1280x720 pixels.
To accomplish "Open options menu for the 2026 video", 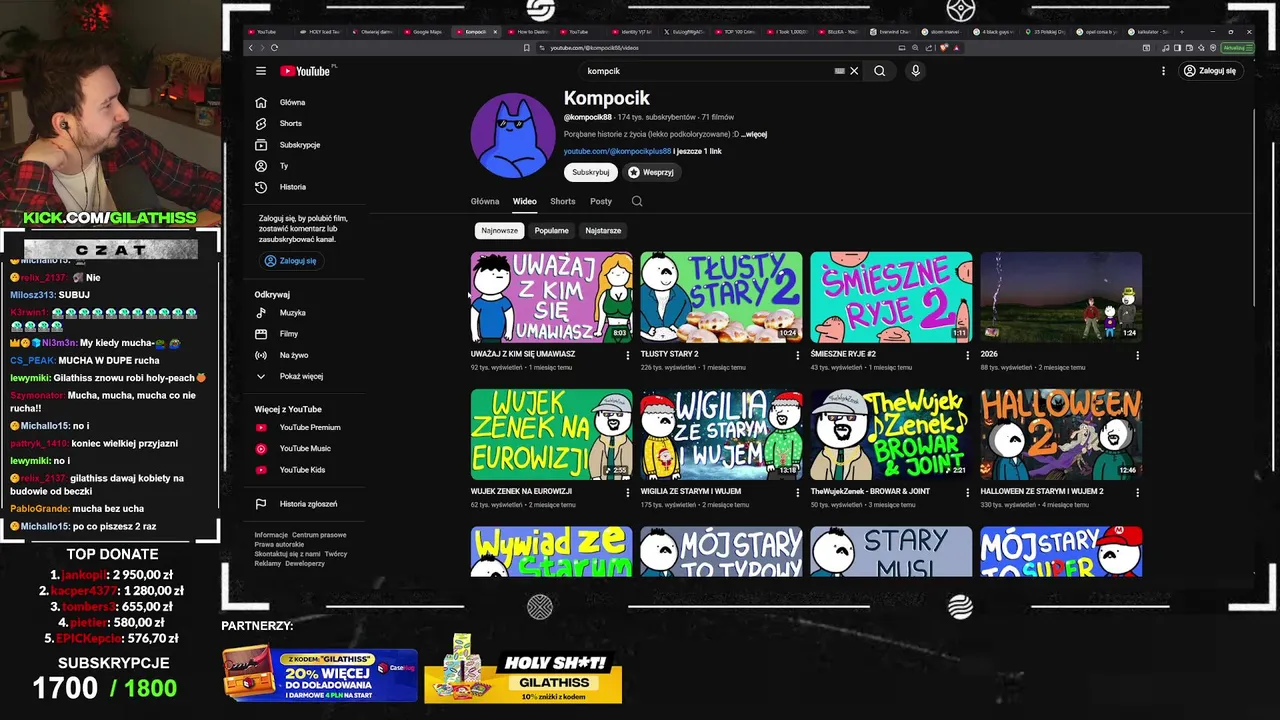I will pyautogui.click(x=1137, y=355).
